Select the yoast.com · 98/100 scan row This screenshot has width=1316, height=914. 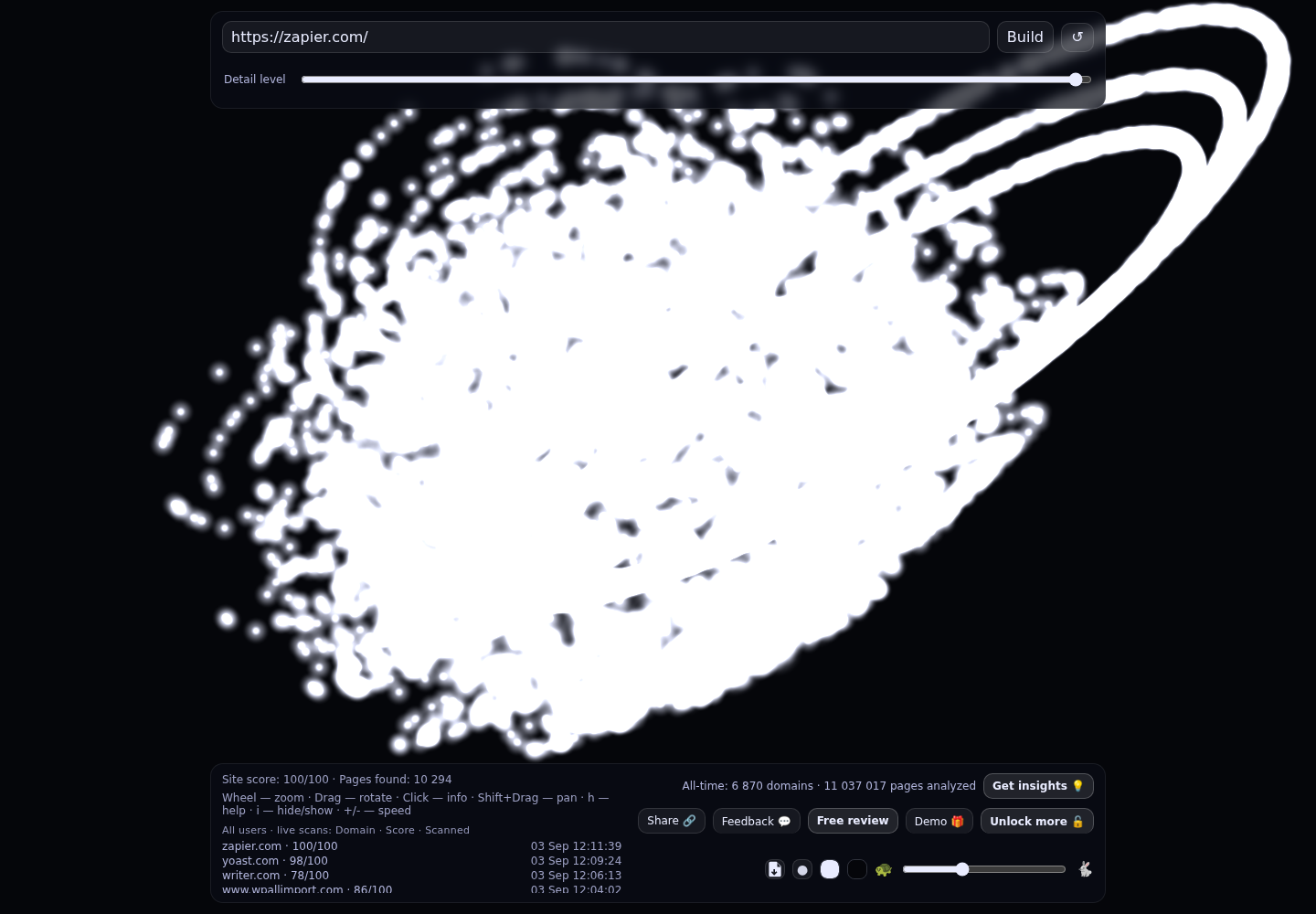(421, 861)
